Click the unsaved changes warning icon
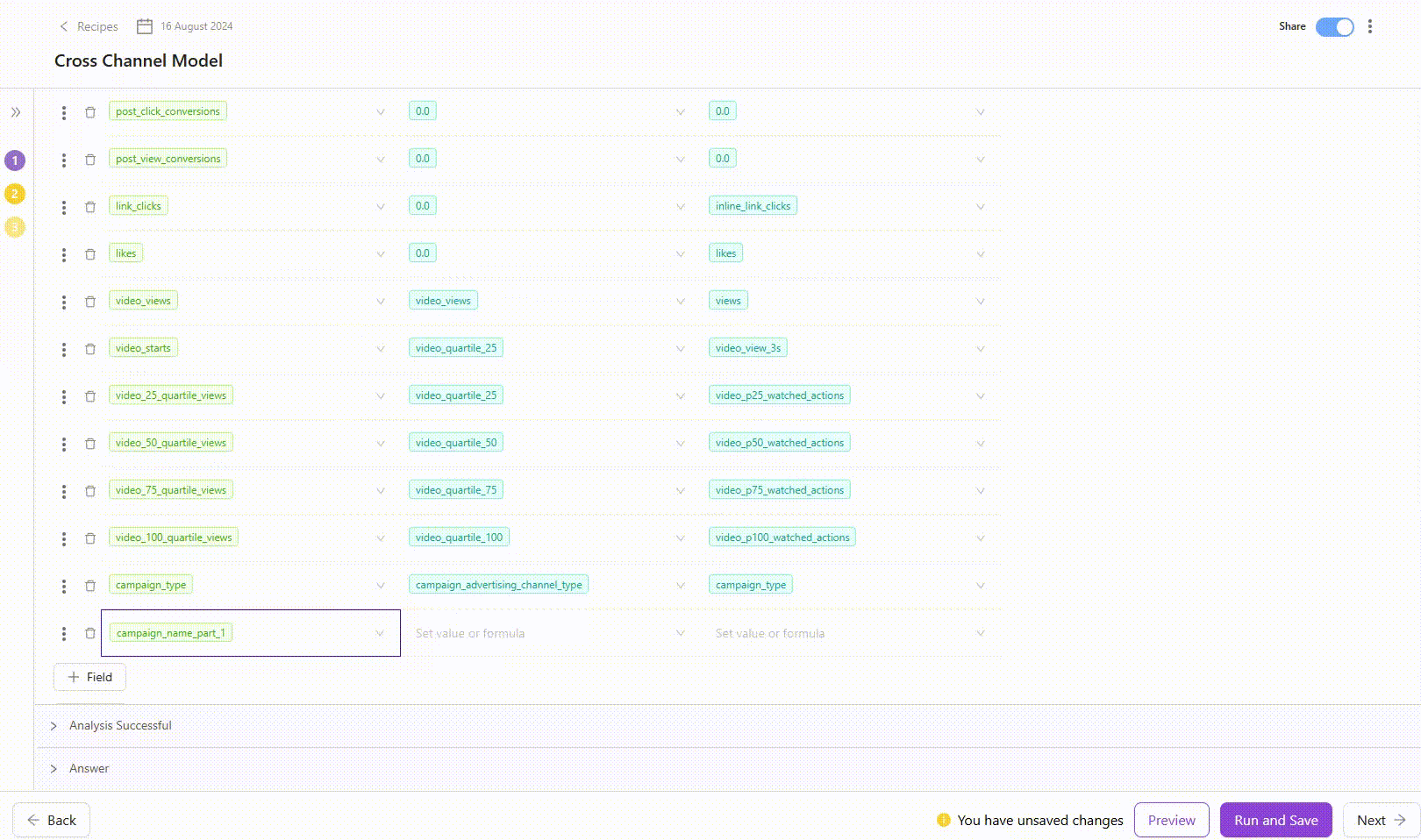This screenshot has height=840, width=1421. [x=944, y=820]
